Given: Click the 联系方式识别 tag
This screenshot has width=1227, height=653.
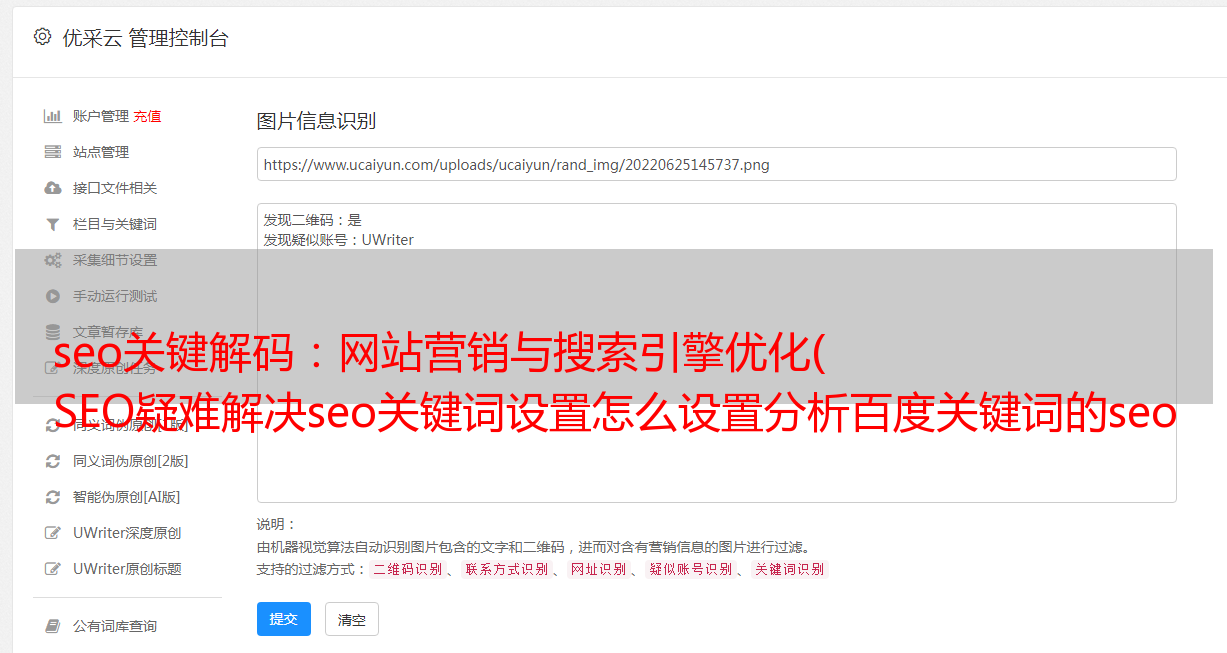Looking at the screenshot, I should 506,569.
